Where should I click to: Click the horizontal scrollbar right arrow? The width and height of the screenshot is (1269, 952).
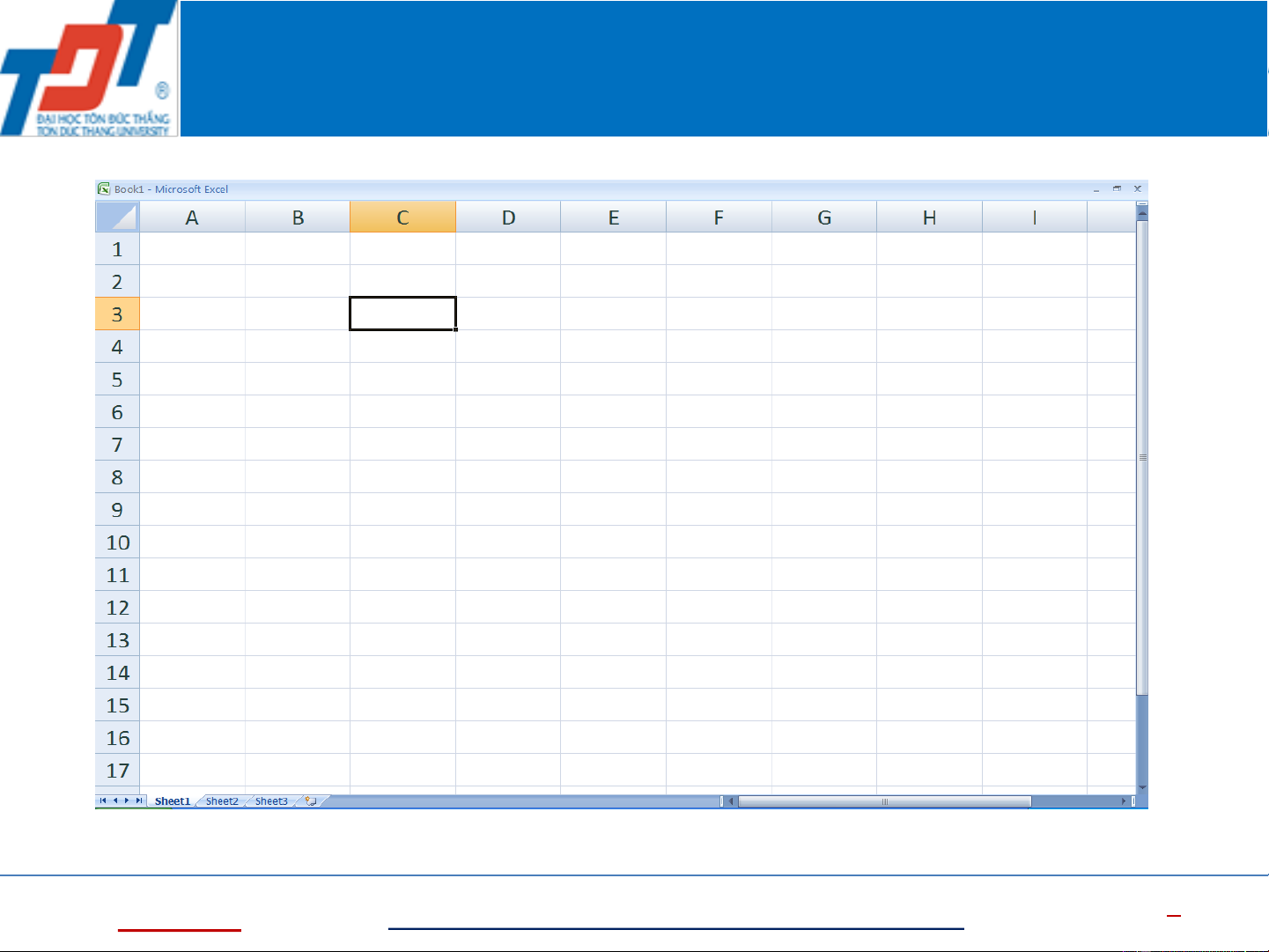1124,801
